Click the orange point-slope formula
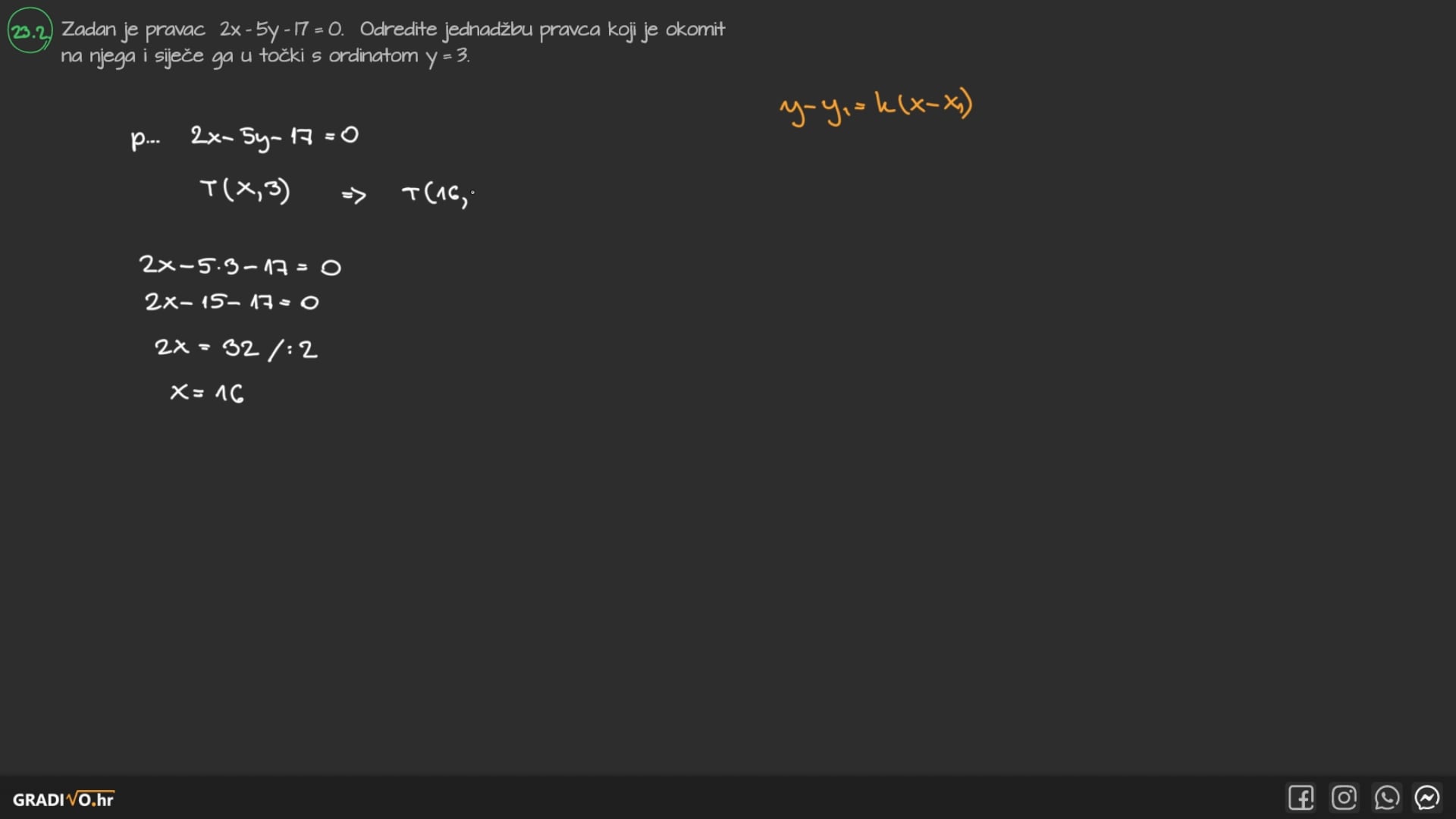Image resolution: width=1456 pixels, height=819 pixels. [876, 108]
